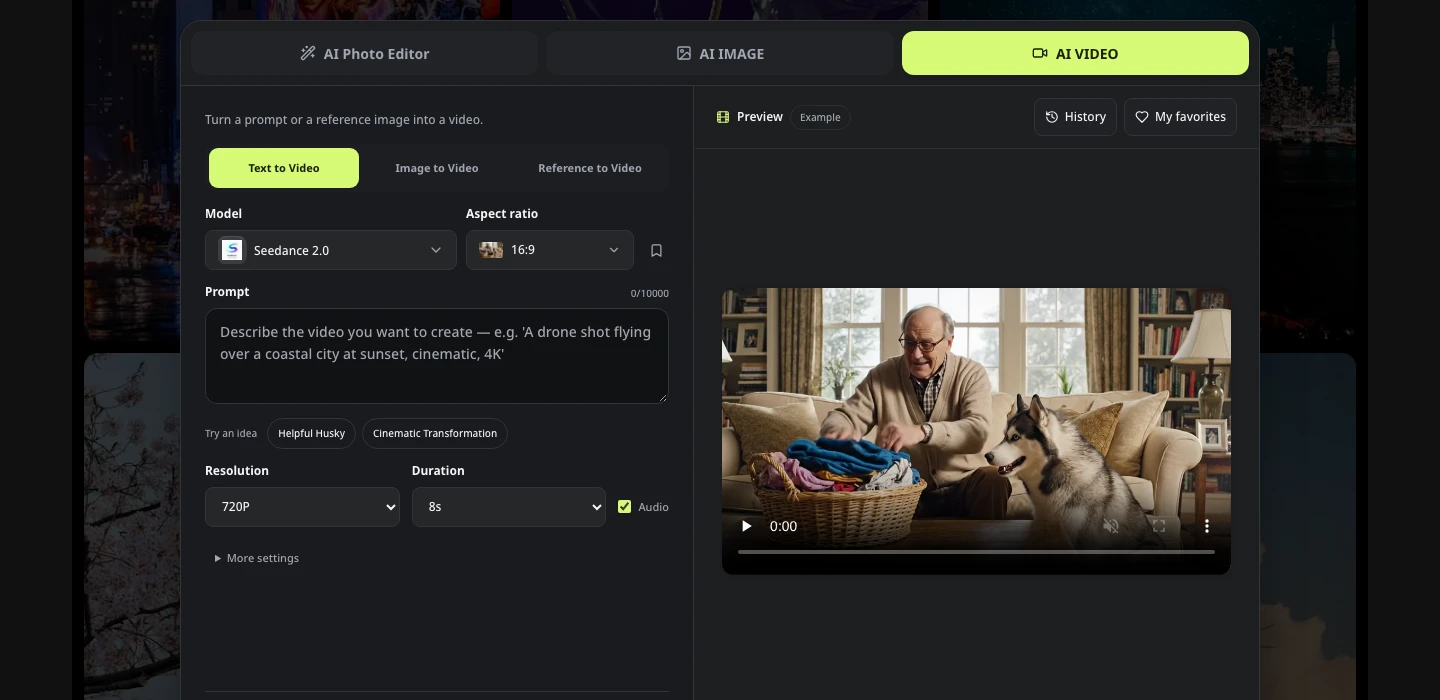Open the video more-options menu
1440x700 pixels.
[1207, 526]
